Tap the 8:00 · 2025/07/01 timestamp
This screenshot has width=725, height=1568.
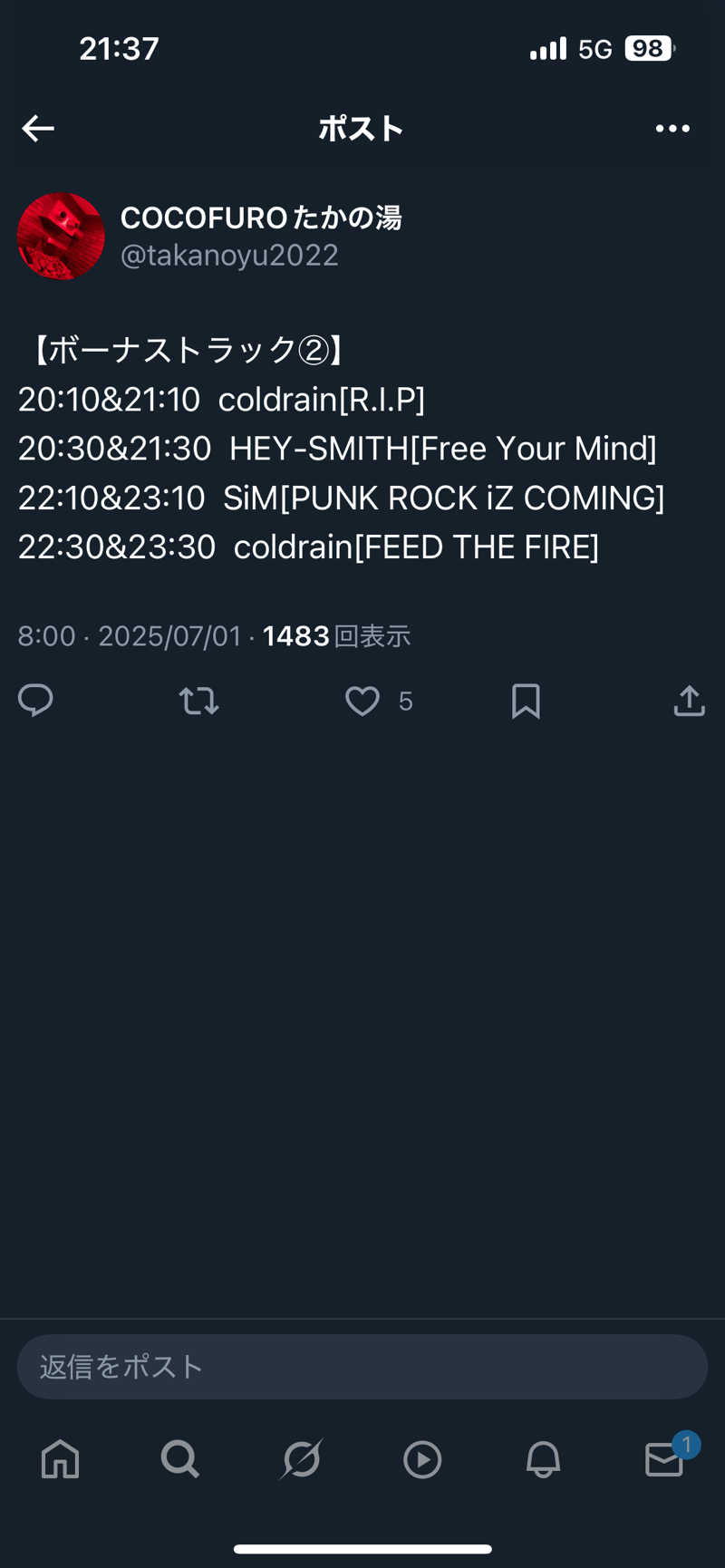(x=130, y=636)
